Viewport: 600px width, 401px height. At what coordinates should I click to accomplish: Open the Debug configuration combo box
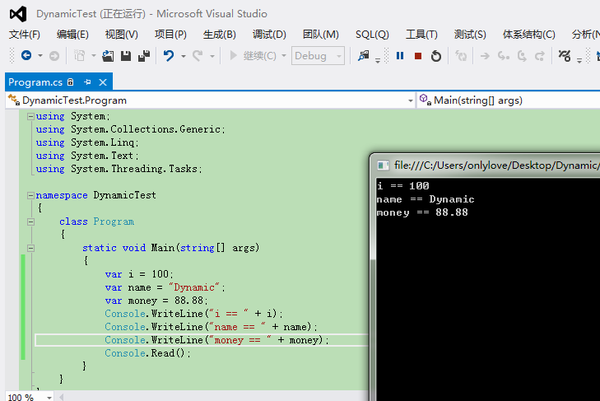click(x=318, y=56)
